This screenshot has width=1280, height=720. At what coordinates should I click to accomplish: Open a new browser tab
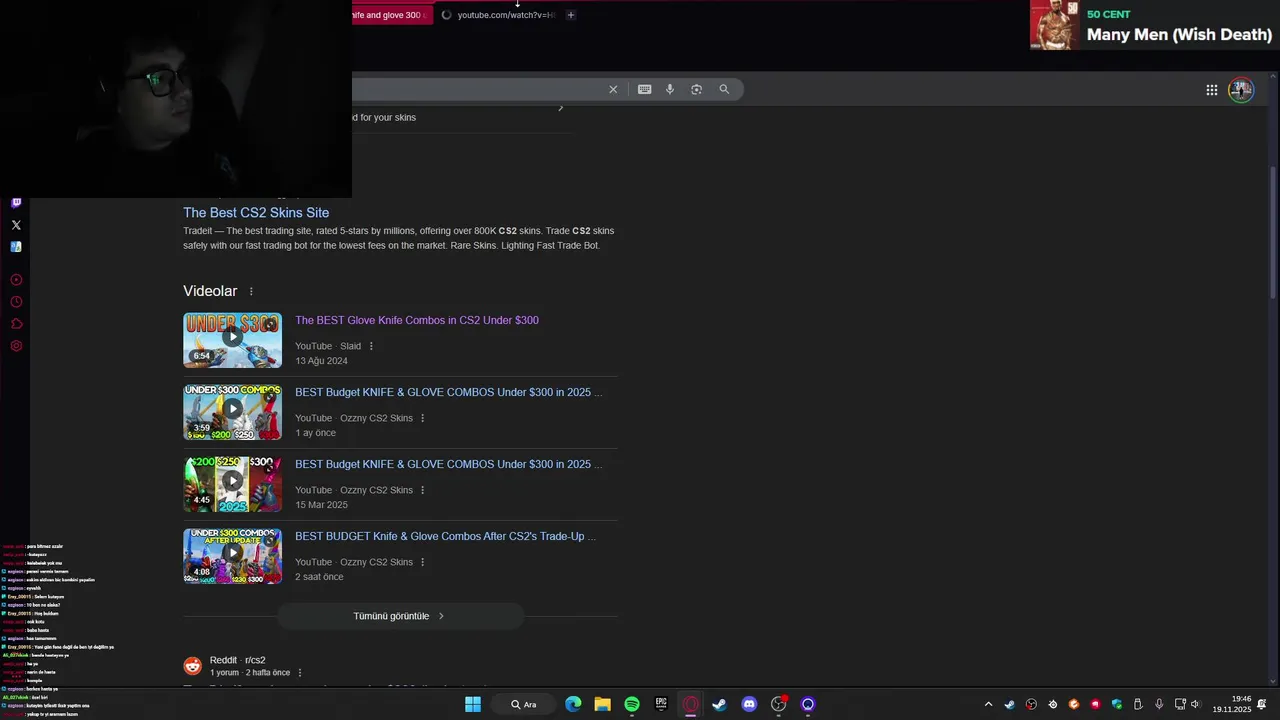pyautogui.click(x=571, y=15)
